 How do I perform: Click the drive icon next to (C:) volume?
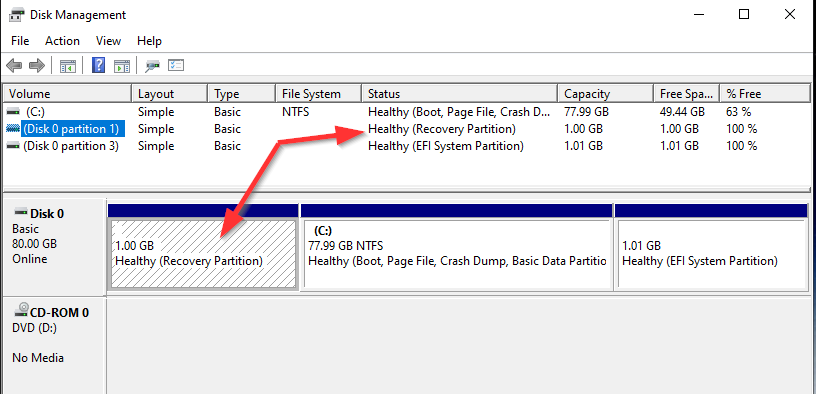(12, 111)
